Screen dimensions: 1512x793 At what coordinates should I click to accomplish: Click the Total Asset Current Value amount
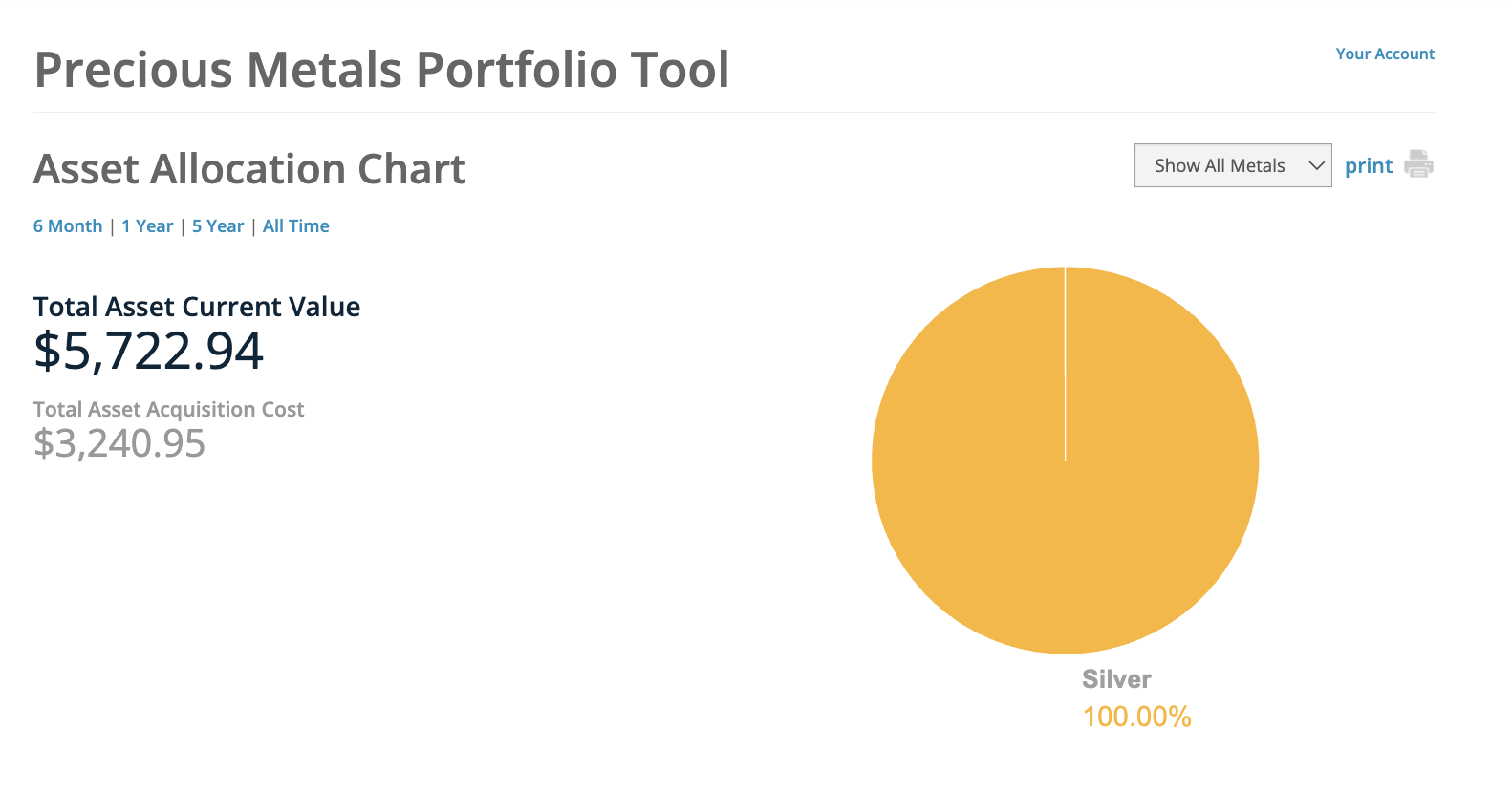tap(149, 352)
